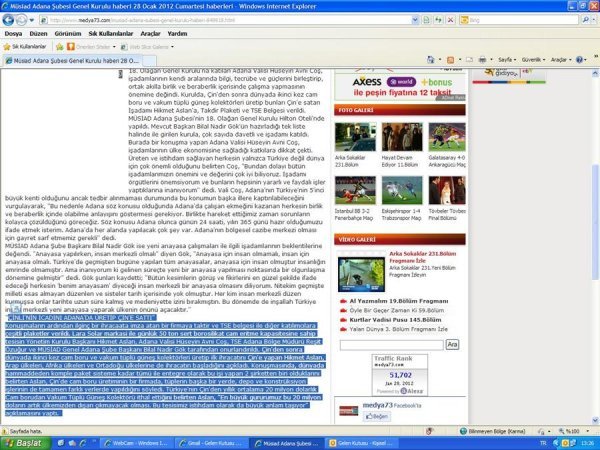The width and height of the screenshot is (600, 450).
Task: Open the Önerilen Siteler dropdown
Action: pos(91,47)
